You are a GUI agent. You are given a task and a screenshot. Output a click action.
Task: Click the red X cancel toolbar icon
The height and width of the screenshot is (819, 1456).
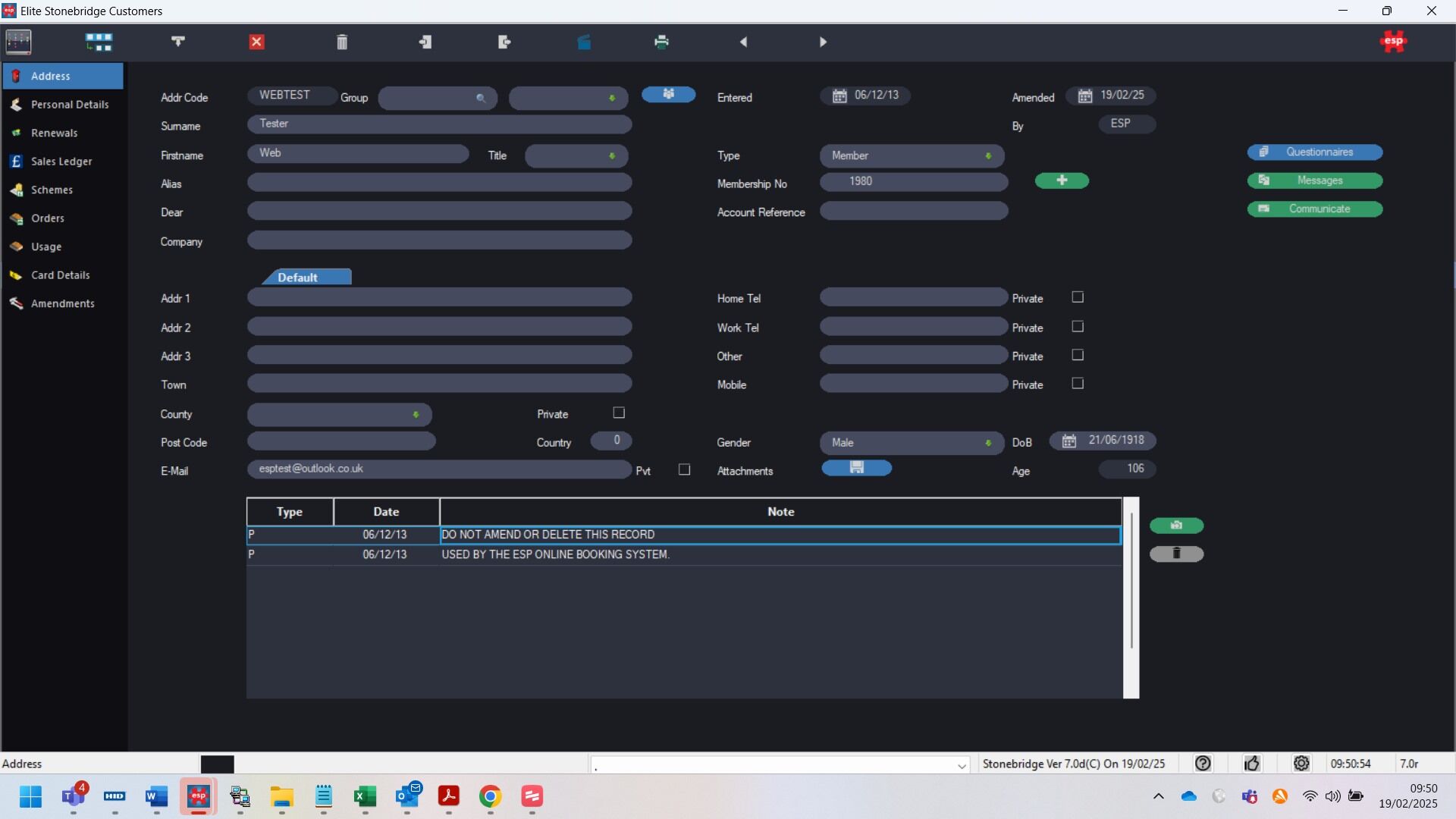coord(257,42)
